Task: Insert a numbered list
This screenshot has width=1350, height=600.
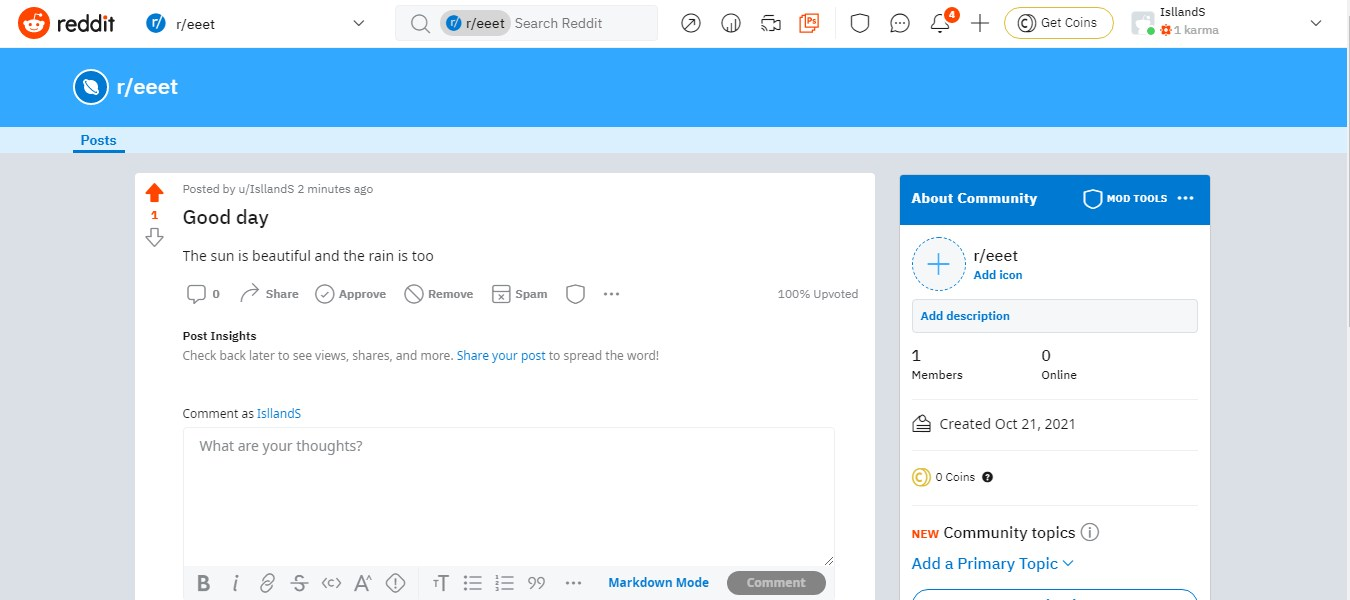Action: [505, 583]
